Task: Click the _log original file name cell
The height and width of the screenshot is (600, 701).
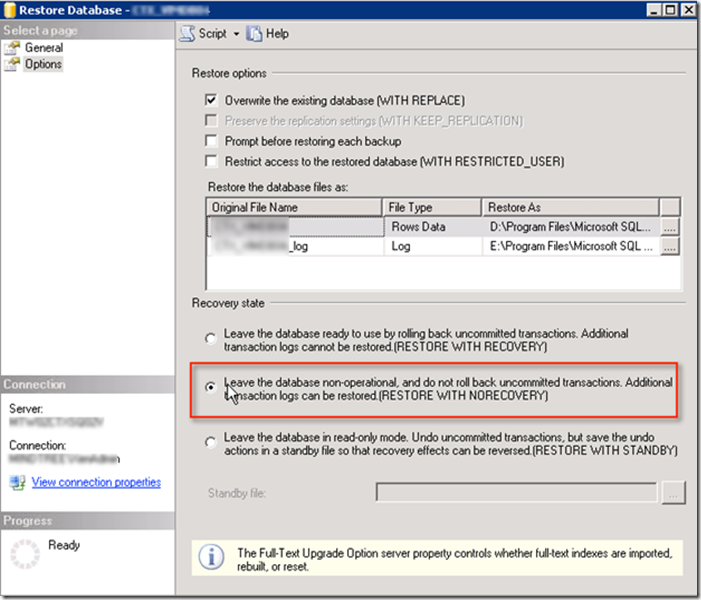Action: pos(296,246)
